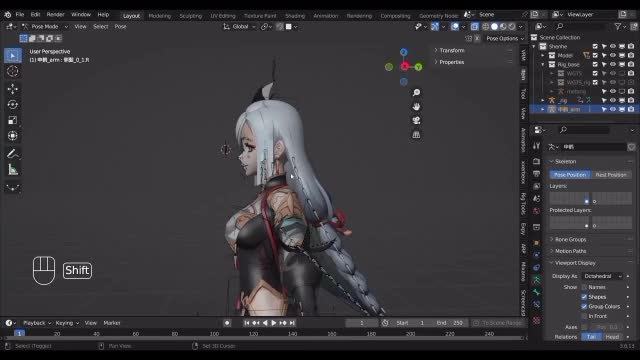
Task: Toggle the Names checkbox
Action: coord(584,287)
